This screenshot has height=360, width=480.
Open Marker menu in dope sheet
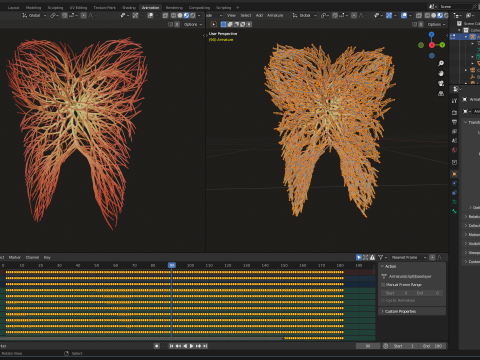pos(15,257)
